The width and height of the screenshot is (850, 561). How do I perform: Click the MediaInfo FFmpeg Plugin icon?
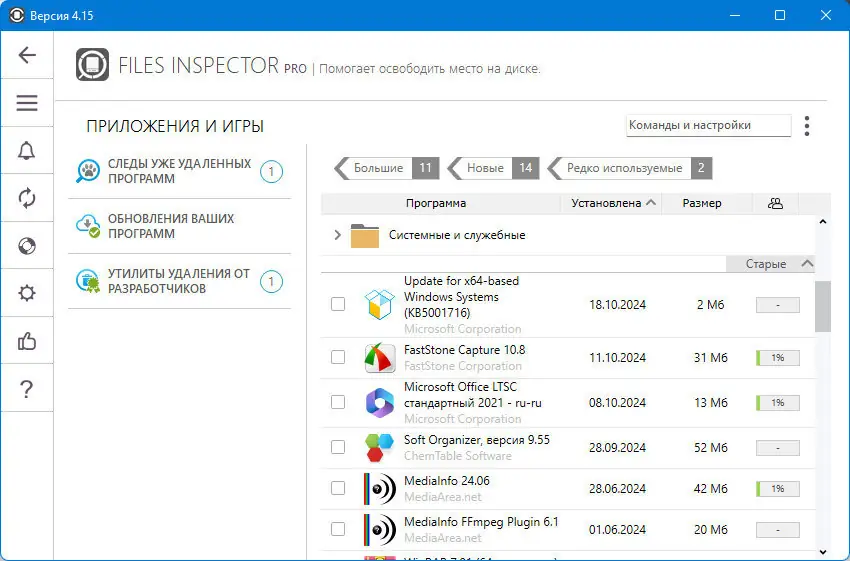point(379,530)
